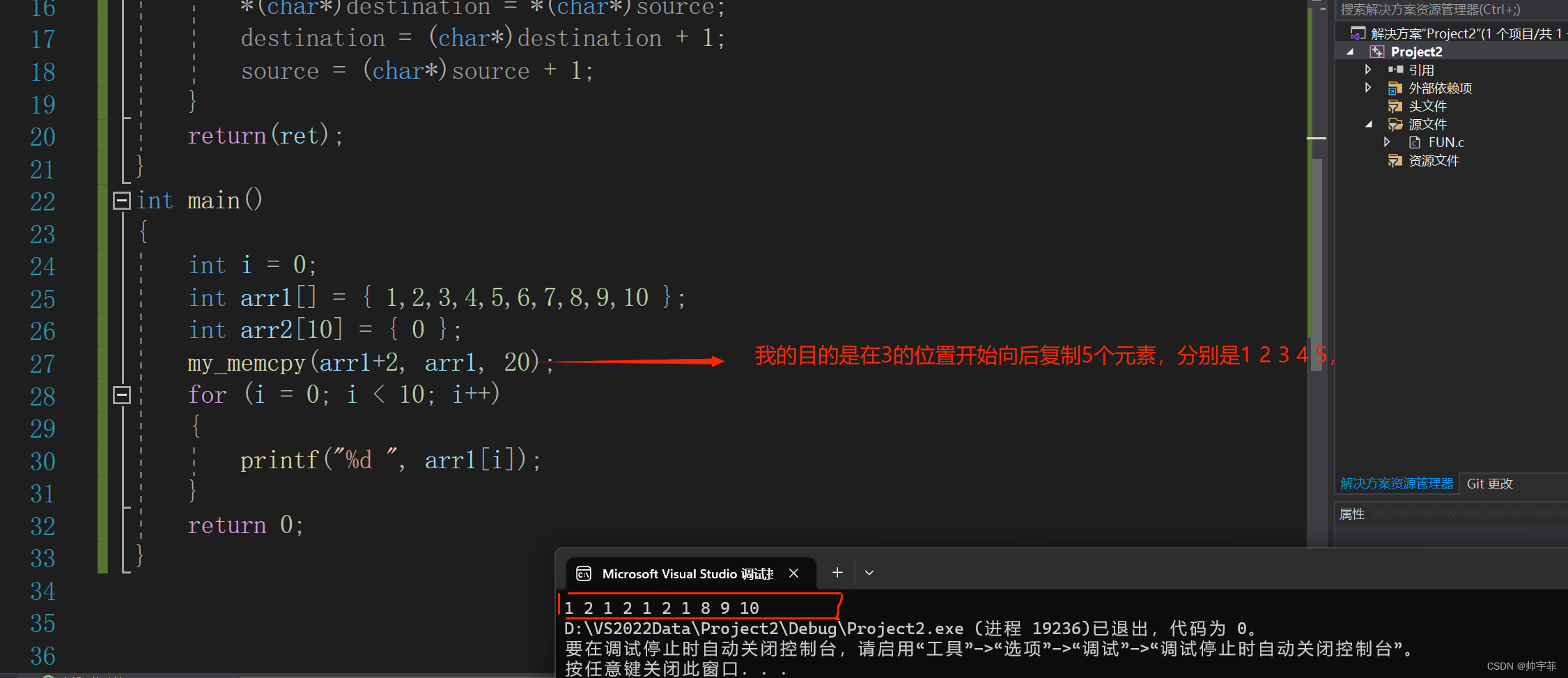The image size is (1568, 678).
Task: Click the solution Project2 icon
Action: tap(1358, 33)
